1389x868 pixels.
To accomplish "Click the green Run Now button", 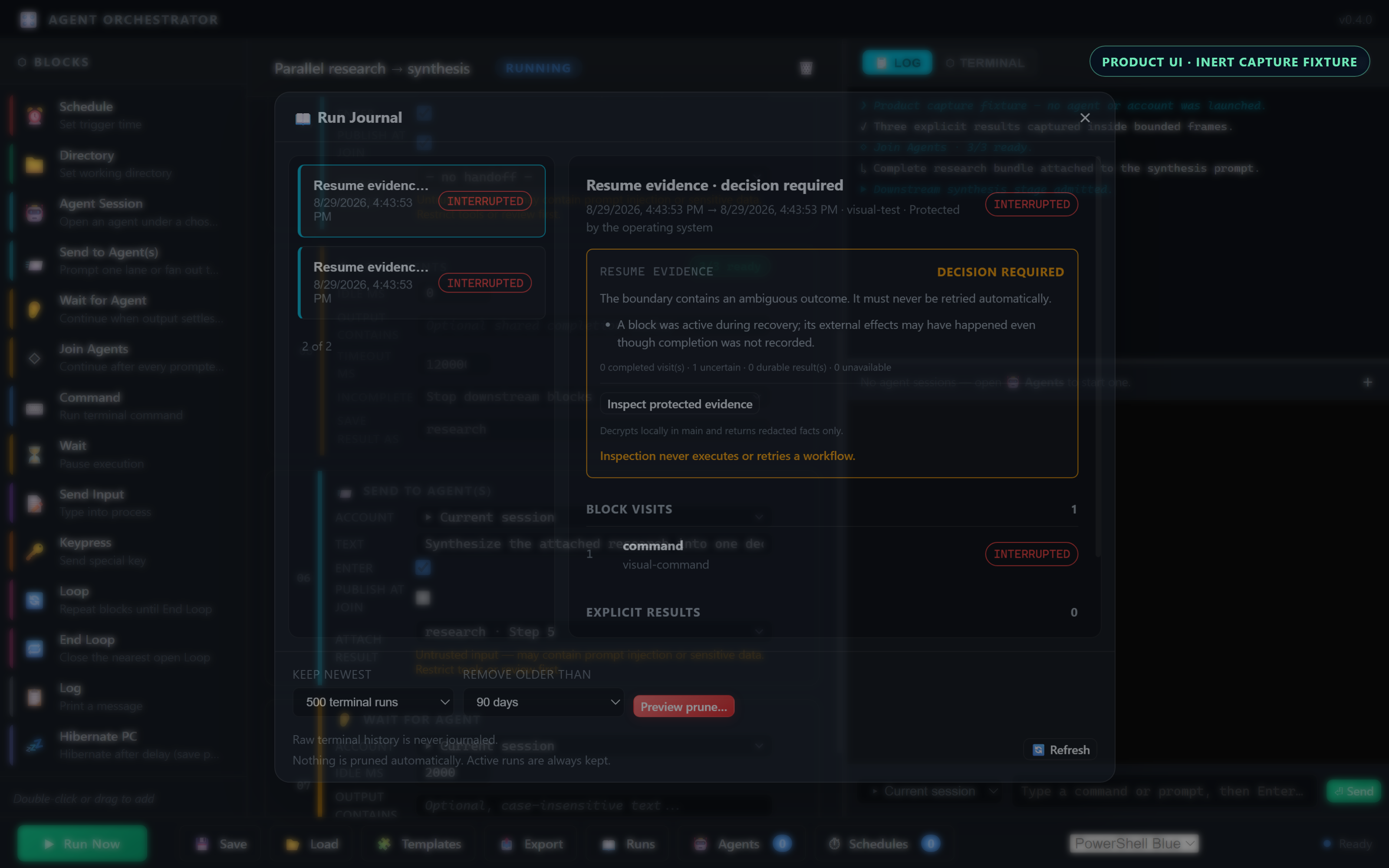I will (x=82, y=844).
